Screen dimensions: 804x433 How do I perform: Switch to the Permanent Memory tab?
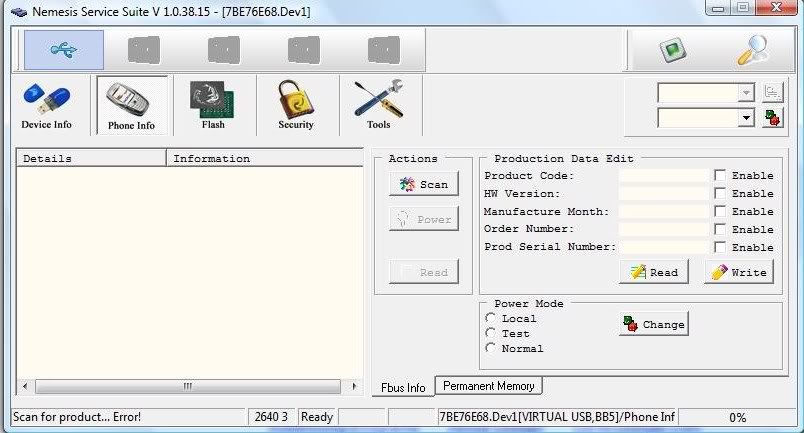489,386
